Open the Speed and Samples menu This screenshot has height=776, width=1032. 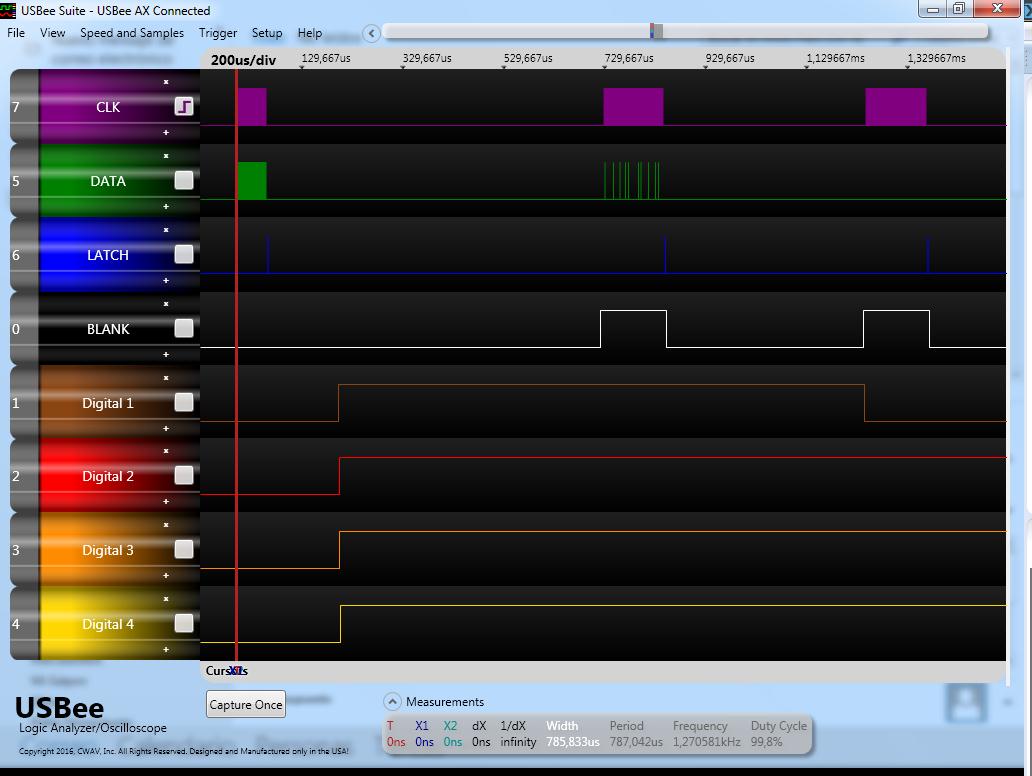click(x=132, y=33)
